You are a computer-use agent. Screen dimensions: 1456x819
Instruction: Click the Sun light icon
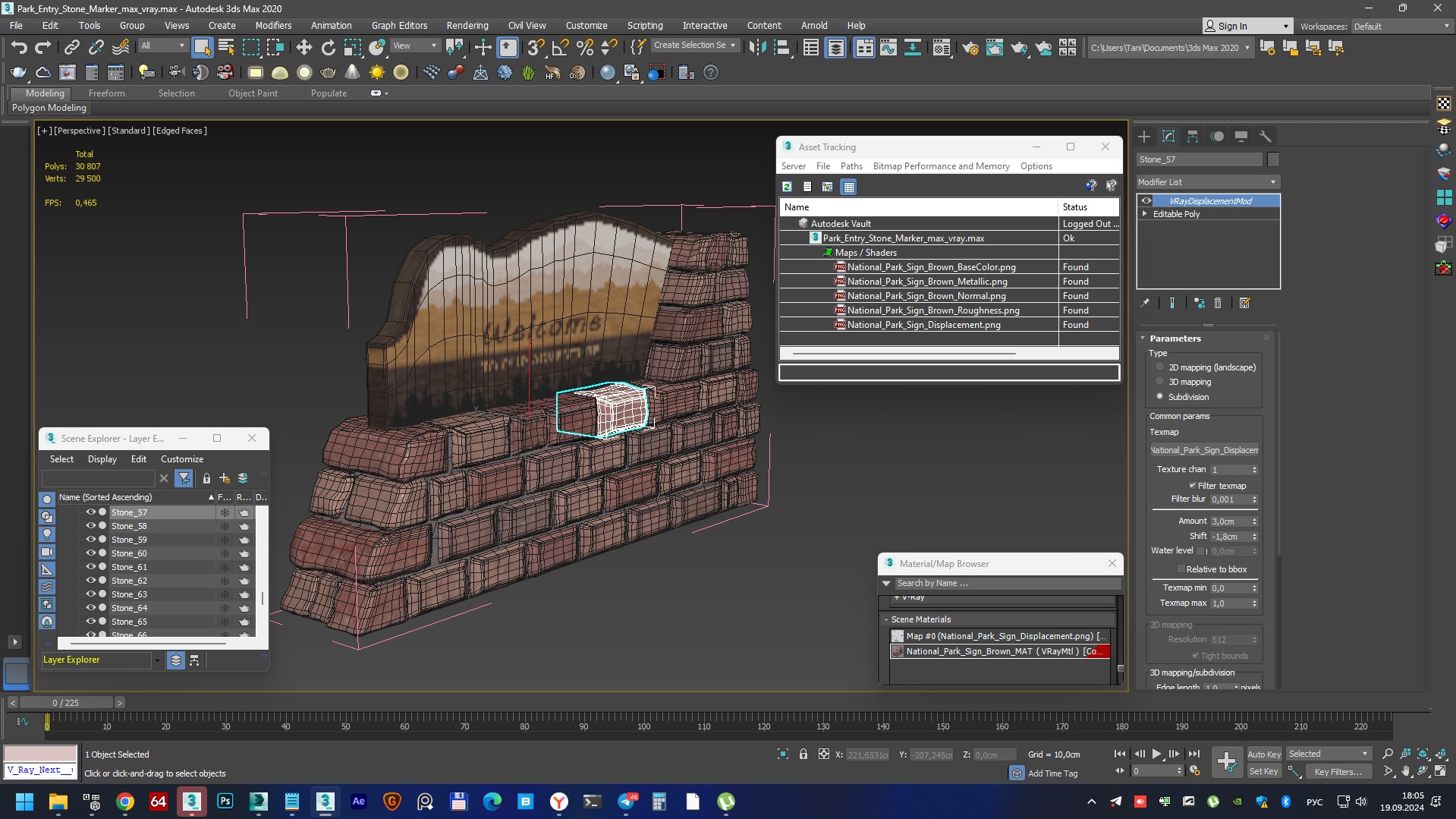[x=376, y=73]
